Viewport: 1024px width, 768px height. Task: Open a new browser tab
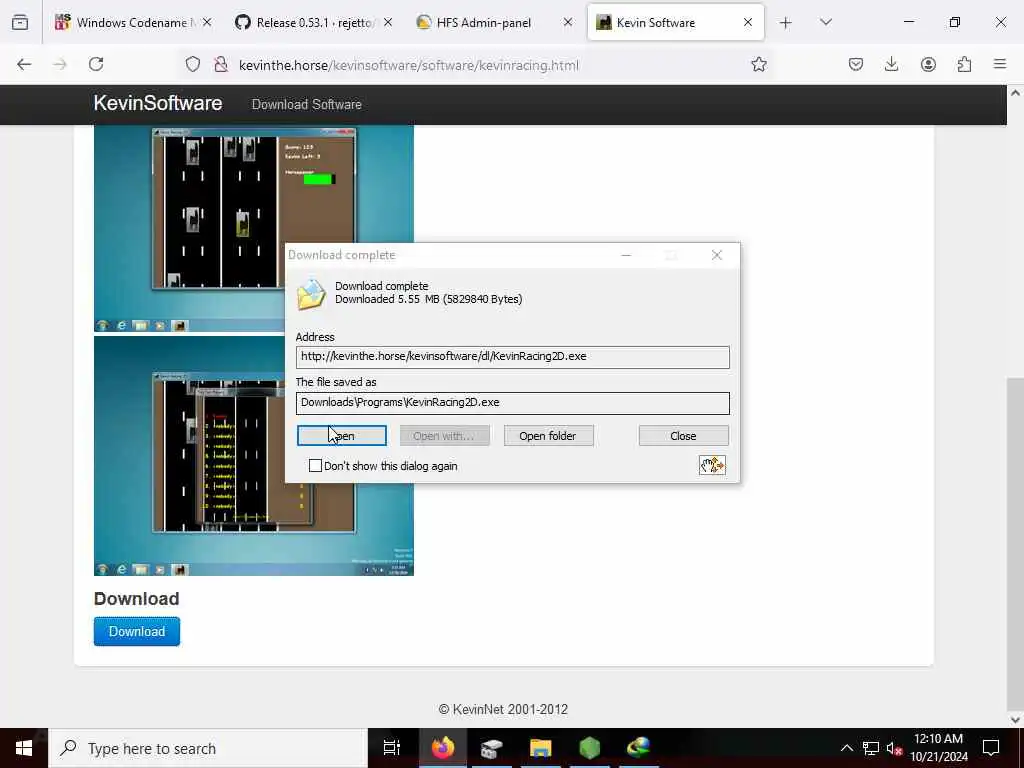(x=786, y=23)
